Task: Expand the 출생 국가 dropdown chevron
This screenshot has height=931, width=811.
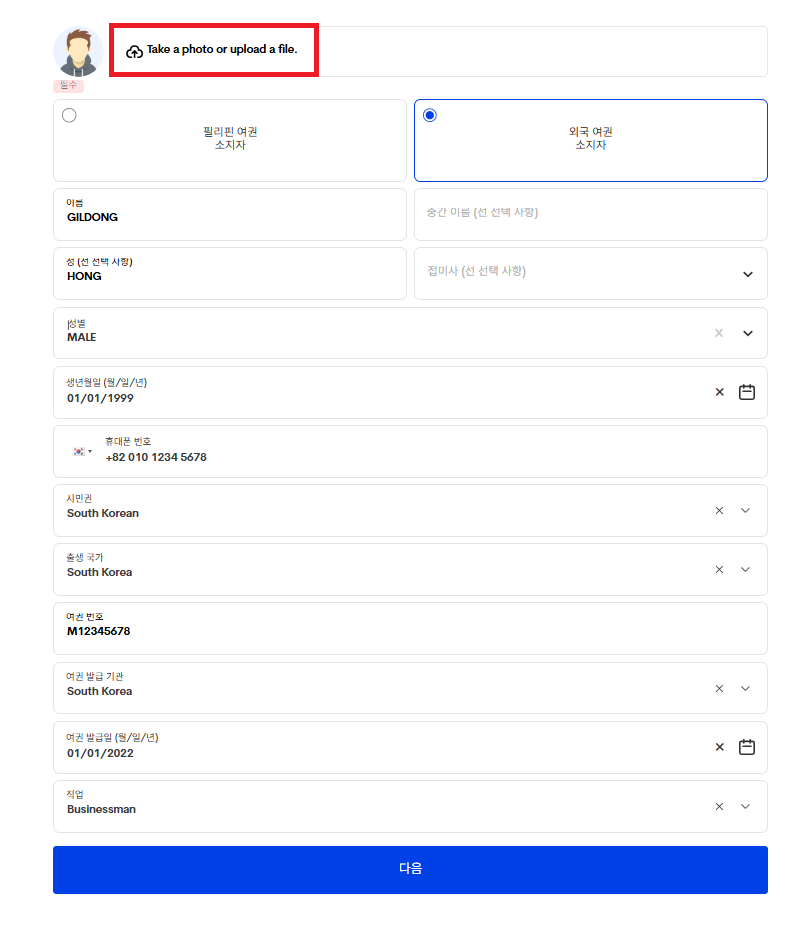Action: (x=745, y=569)
